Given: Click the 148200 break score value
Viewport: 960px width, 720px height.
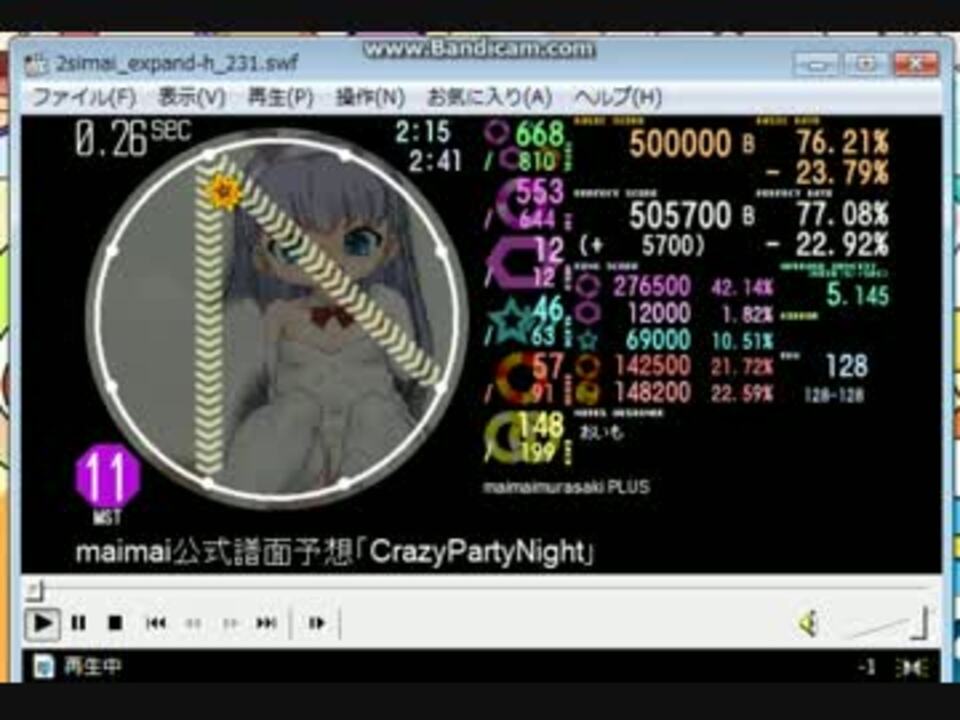Looking at the screenshot, I should pyautogui.click(x=653, y=392).
